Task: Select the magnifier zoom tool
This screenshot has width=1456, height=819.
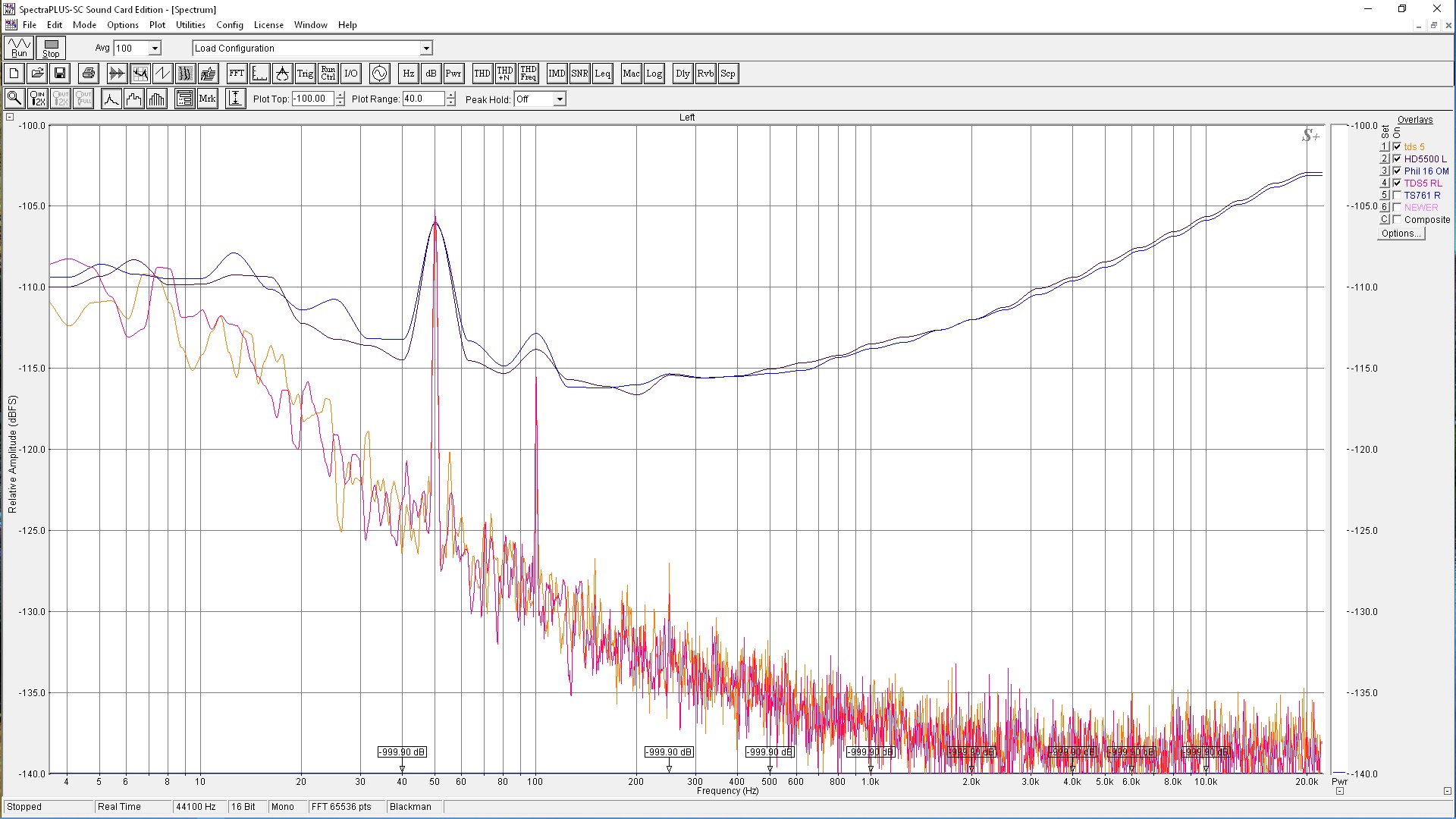Action: 14,99
